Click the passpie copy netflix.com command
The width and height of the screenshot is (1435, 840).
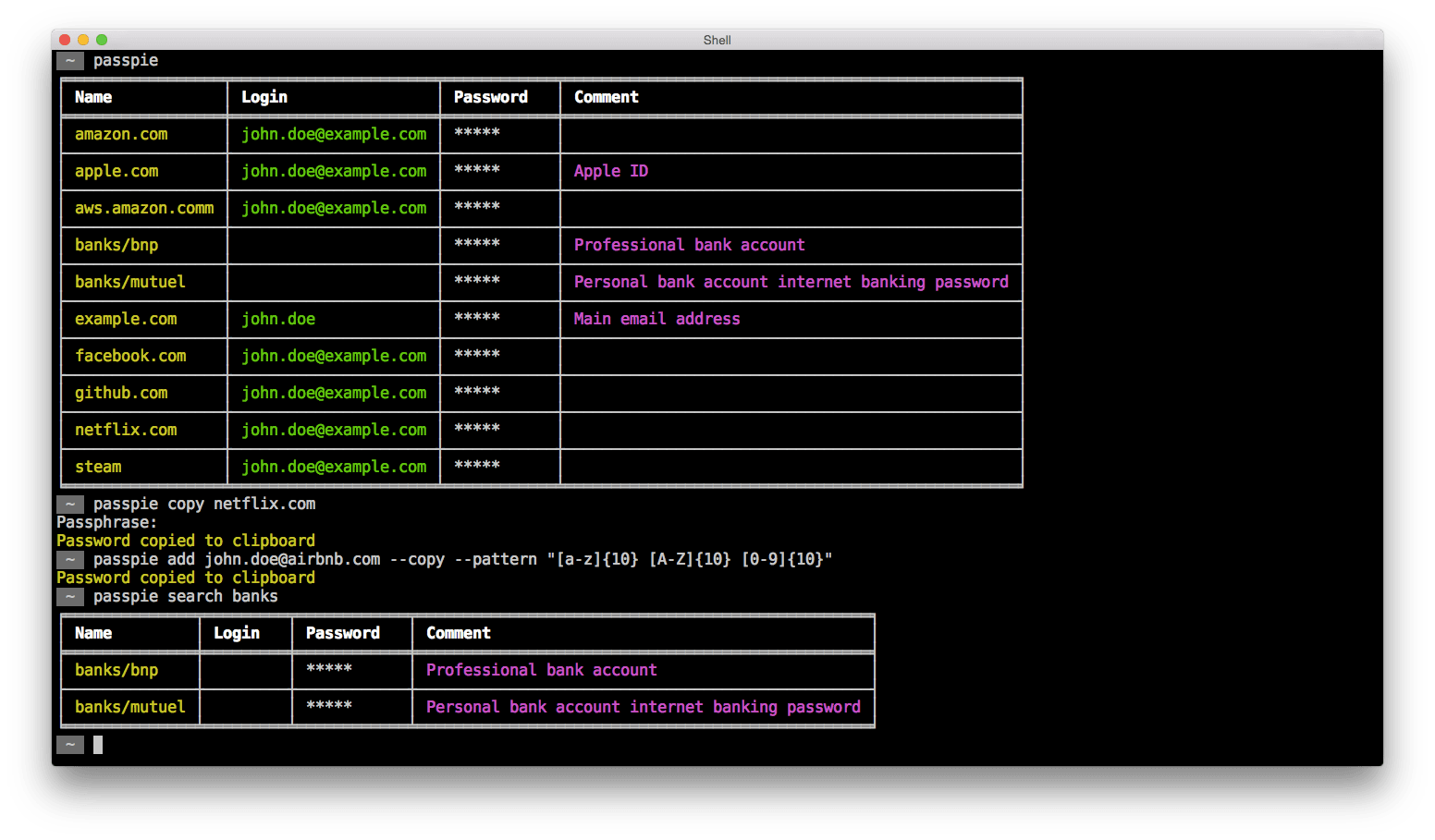click(204, 504)
